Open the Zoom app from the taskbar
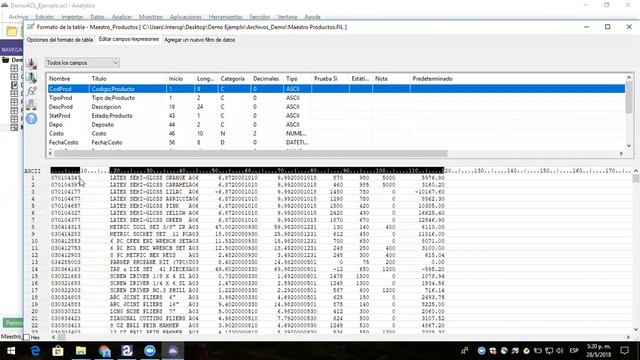The image size is (640, 360). tap(150, 351)
